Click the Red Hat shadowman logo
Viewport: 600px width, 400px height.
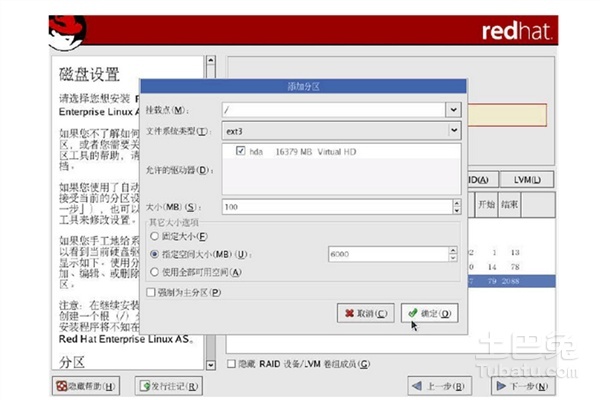[x=67, y=33]
